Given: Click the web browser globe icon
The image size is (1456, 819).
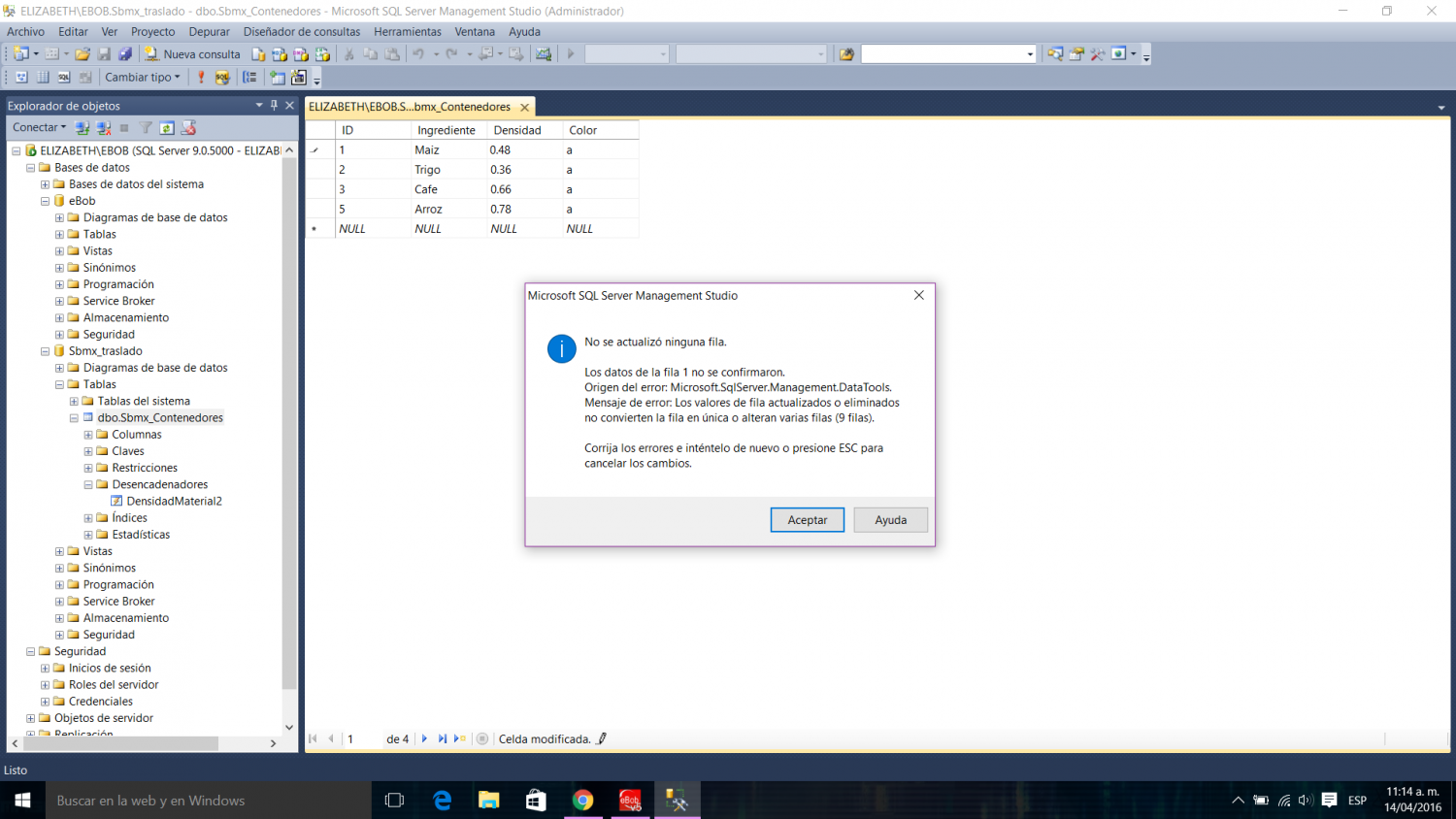Looking at the screenshot, I should click(x=1118, y=54).
